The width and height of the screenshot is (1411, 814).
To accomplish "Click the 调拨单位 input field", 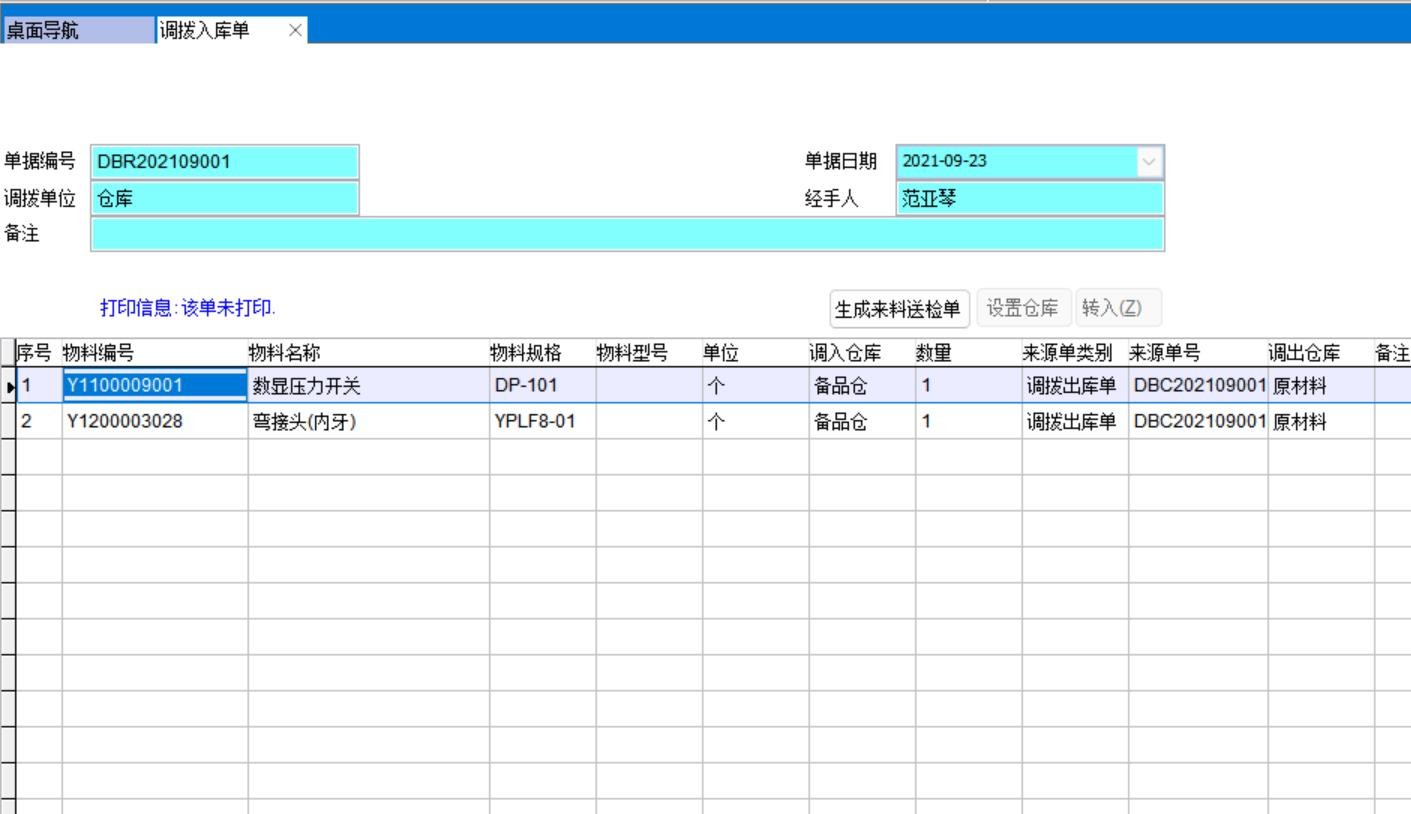I will (x=224, y=199).
